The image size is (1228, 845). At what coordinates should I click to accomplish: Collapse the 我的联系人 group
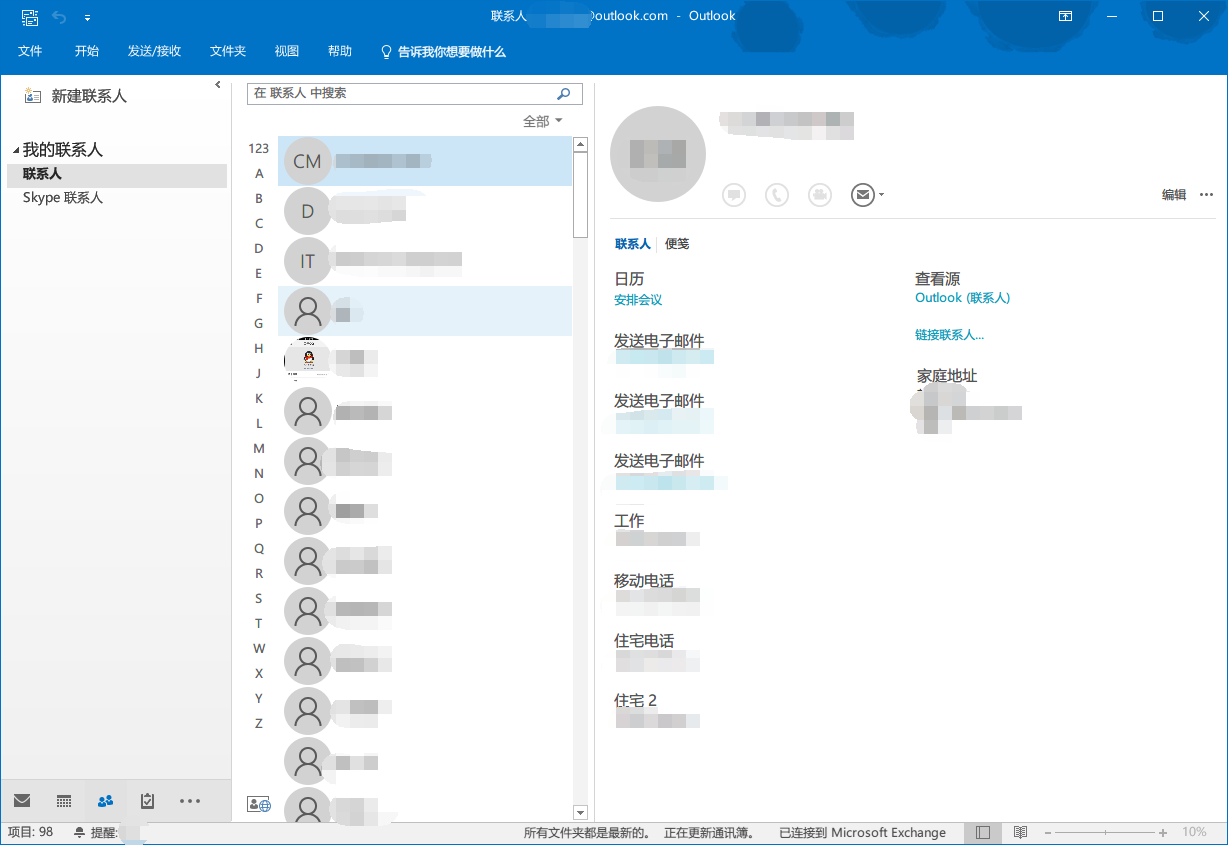pyautogui.click(x=16, y=150)
